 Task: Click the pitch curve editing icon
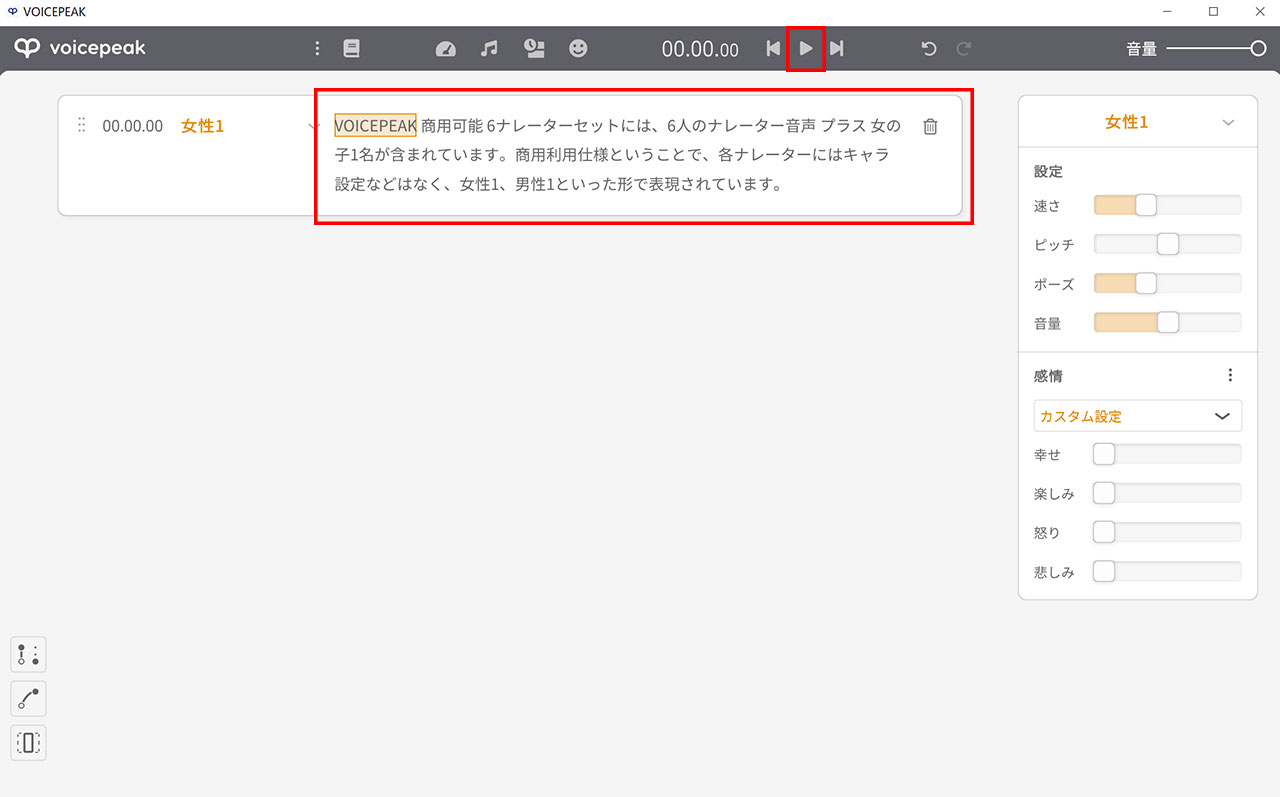(28, 699)
